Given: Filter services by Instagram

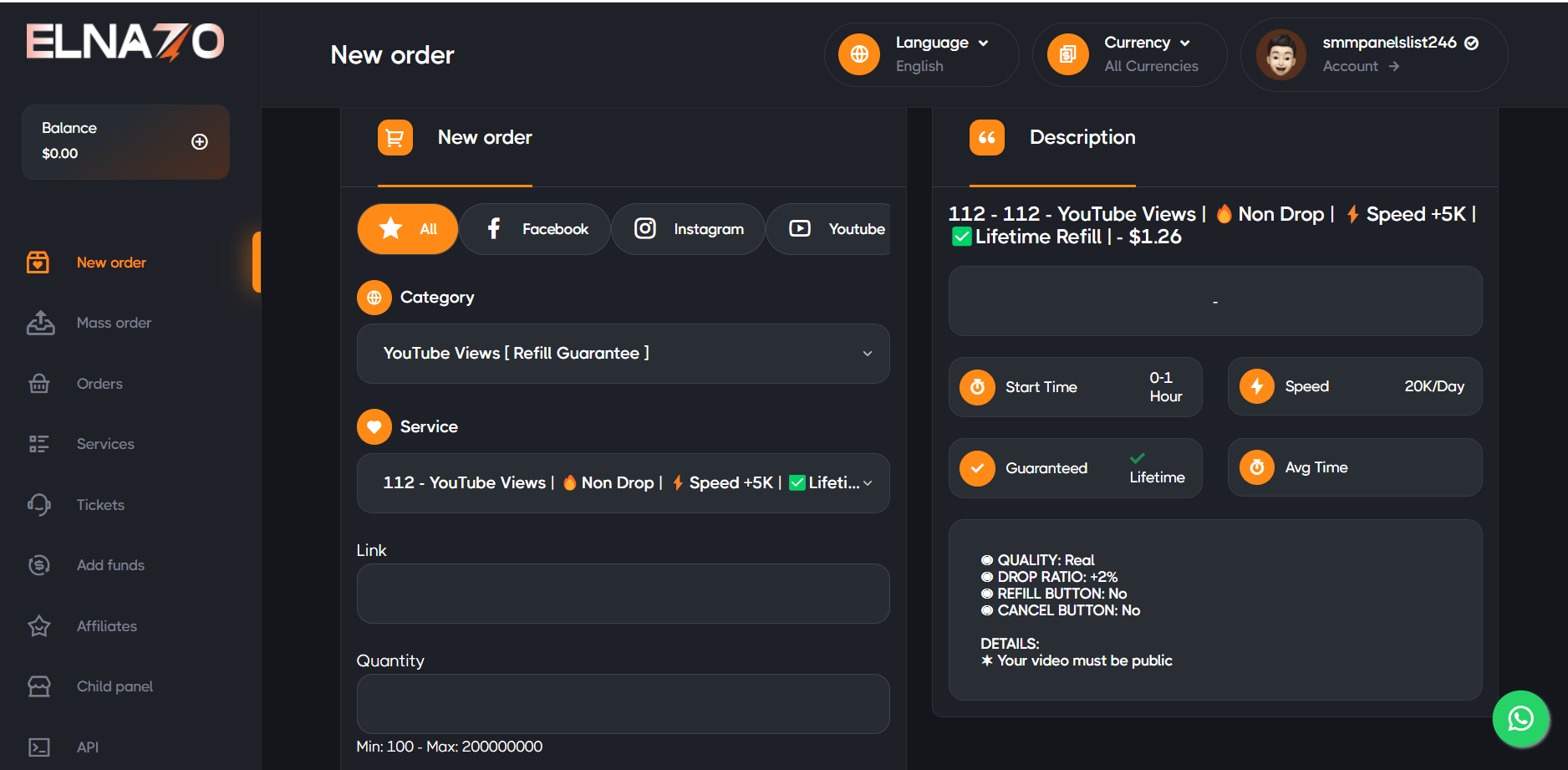Looking at the screenshot, I should pyautogui.click(x=689, y=229).
